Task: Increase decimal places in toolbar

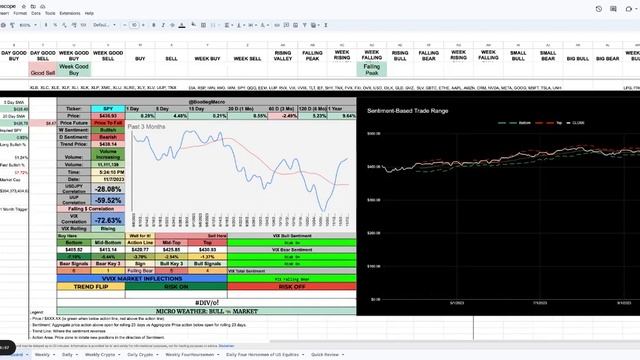Action: [x=74, y=25]
